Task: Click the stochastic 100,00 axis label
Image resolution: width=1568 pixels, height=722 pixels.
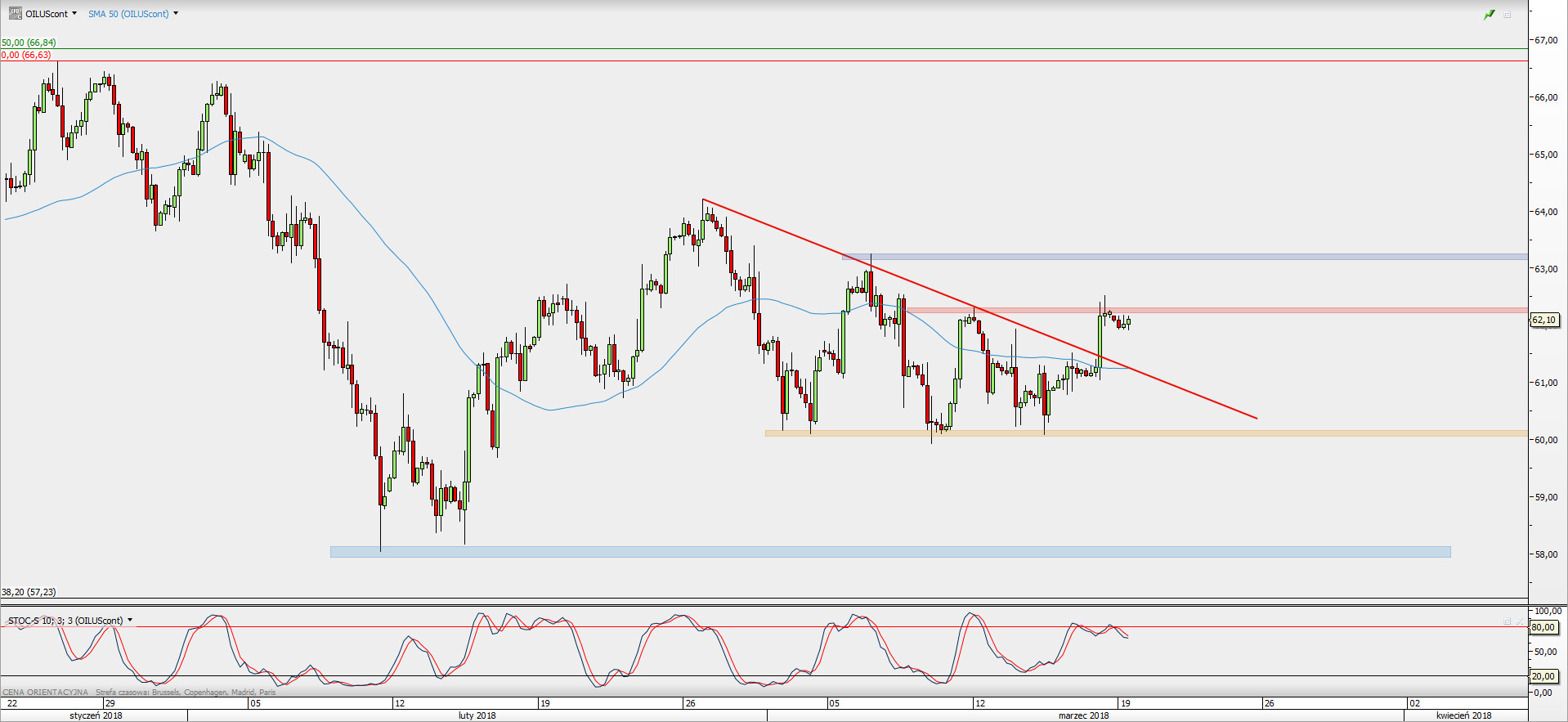Action: click(1548, 611)
